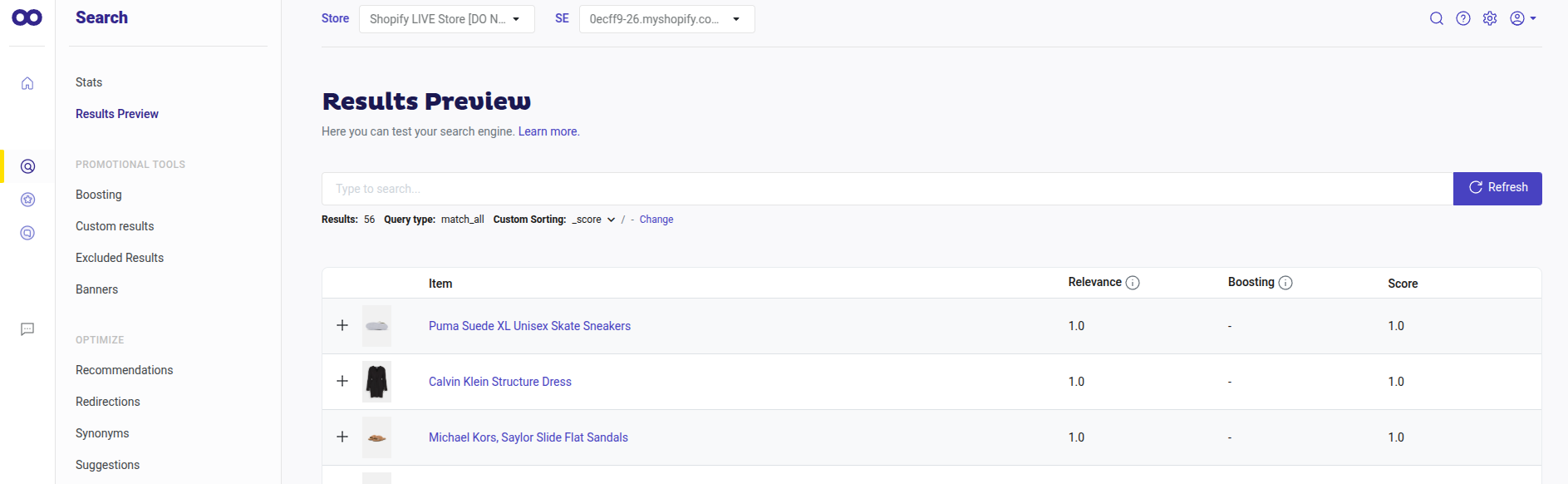The image size is (1568, 484).
Task: Open the home icon in left rail
Action: point(27,83)
